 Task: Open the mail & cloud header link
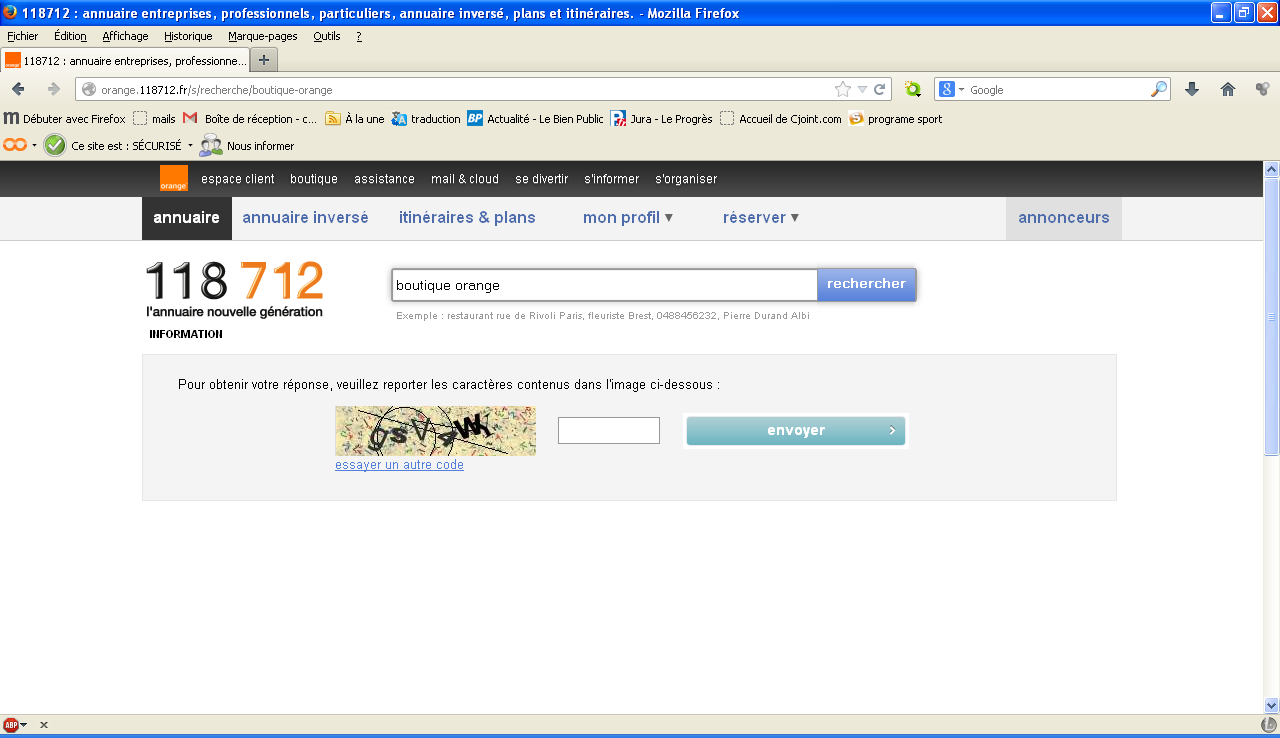pos(465,179)
